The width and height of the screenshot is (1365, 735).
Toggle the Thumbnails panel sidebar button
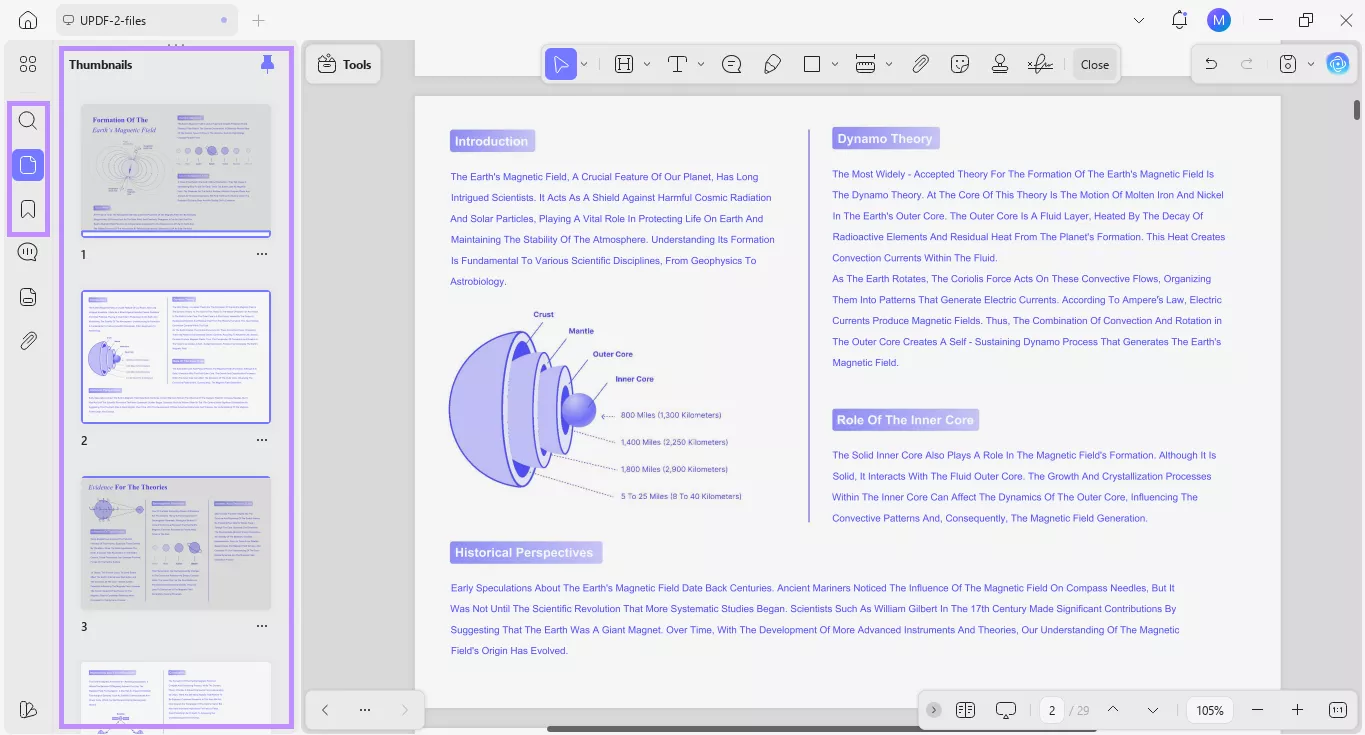pyautogui.click(x=28, y=165)
